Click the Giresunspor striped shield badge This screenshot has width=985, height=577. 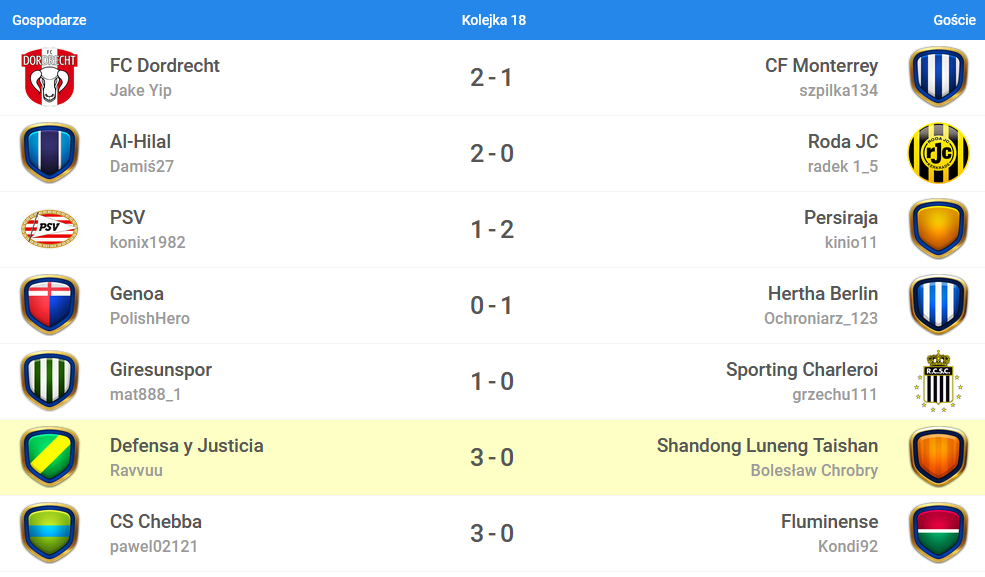[49, 381]
